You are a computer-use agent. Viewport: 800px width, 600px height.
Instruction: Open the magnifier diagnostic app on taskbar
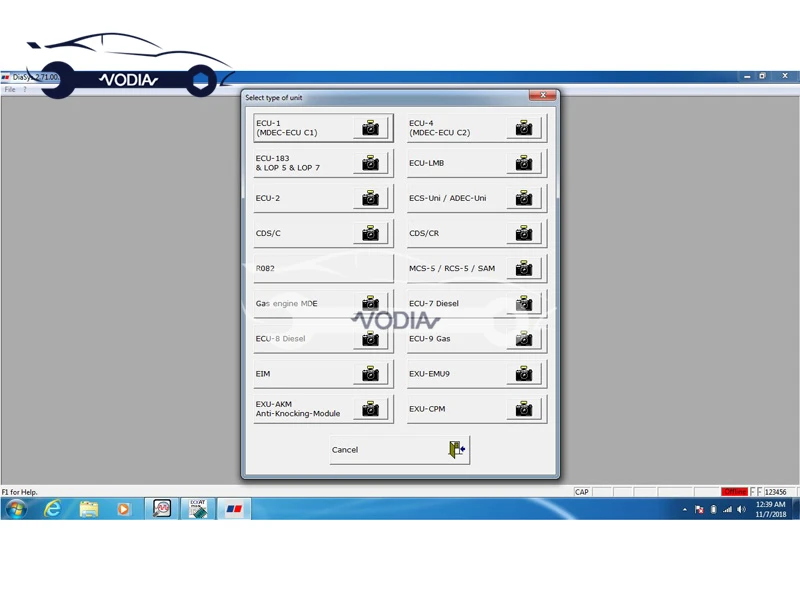[x=162, y=509]
